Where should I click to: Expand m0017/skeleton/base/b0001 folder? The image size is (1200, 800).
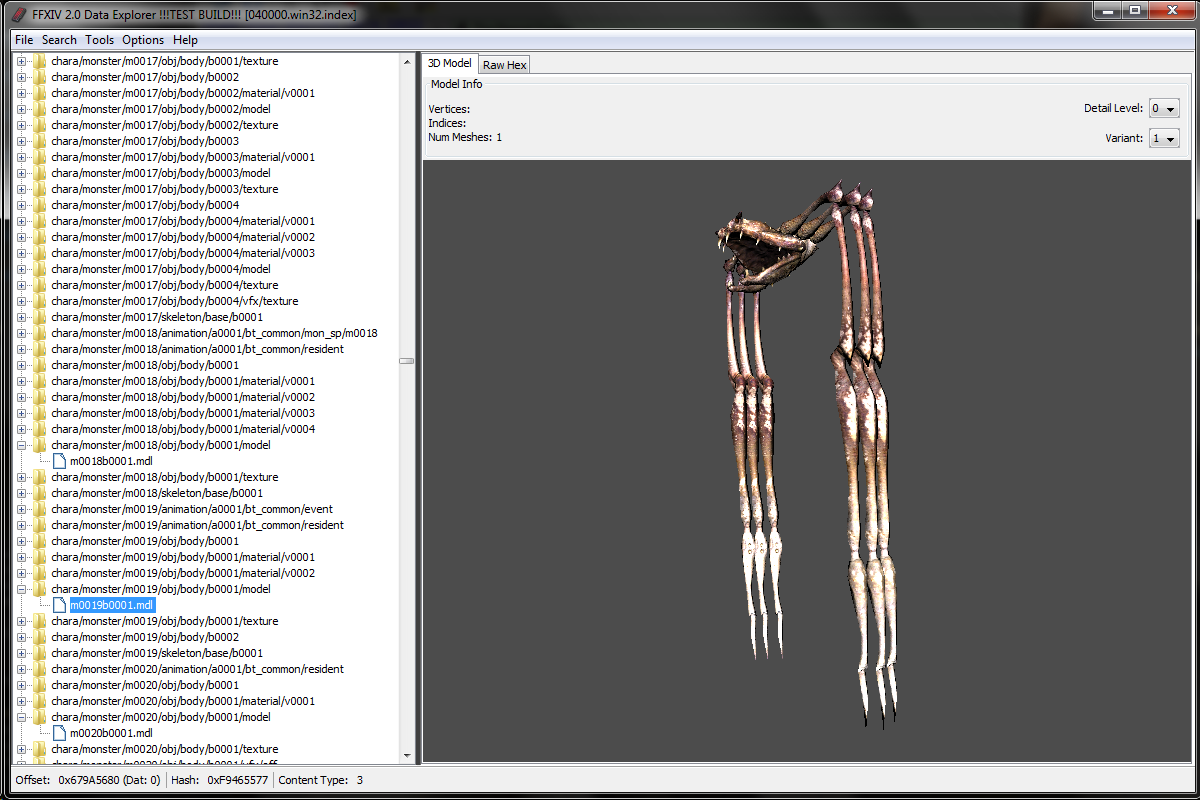22,317
